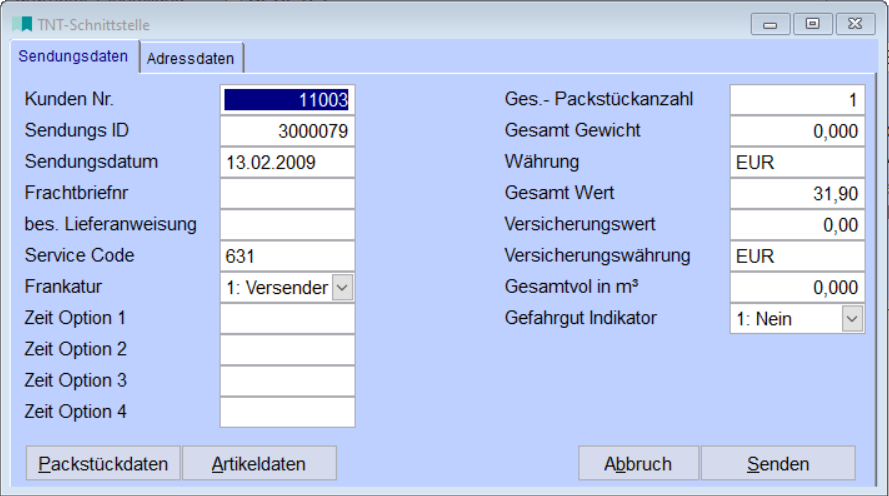The width and height of the screenshot is (889, 496).
Task: Click the Währung field showing EUR
Action: point(797,162)
